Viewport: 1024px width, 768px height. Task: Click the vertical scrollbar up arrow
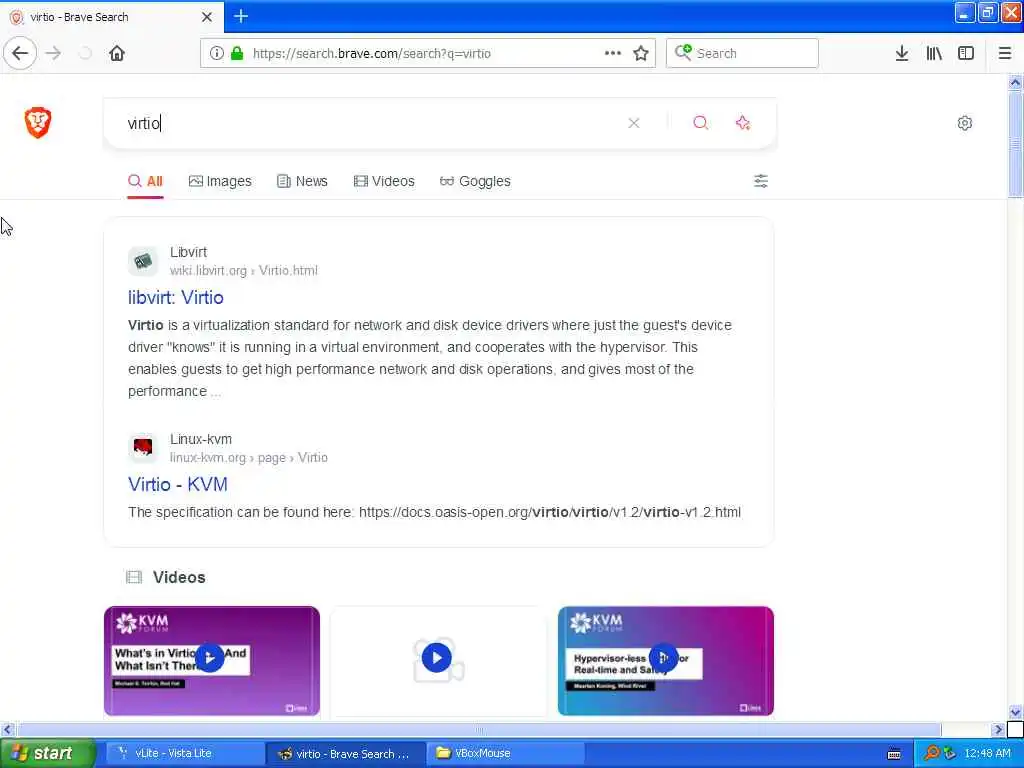point(1015,82)
